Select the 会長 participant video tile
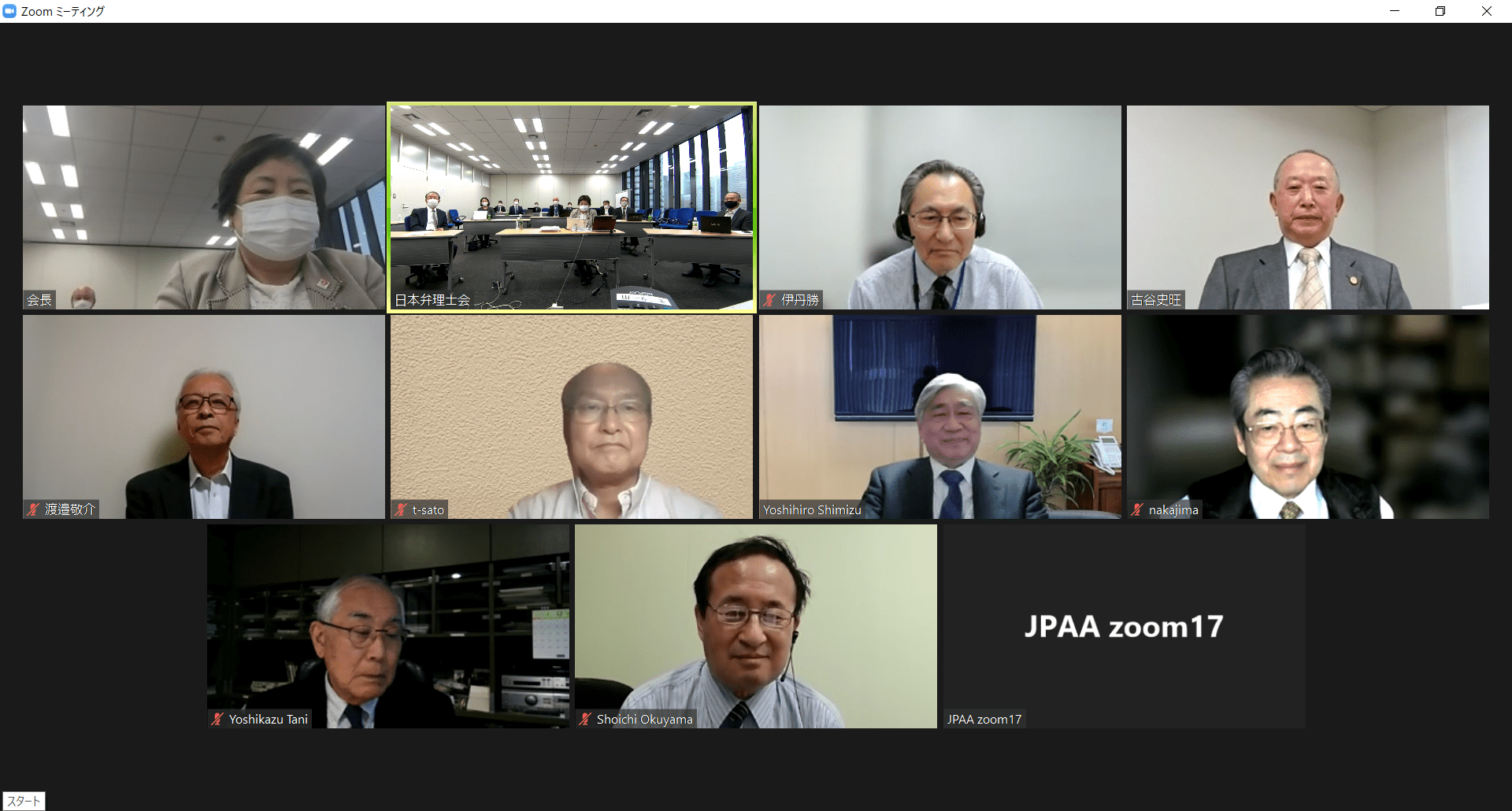 pyautogui.click(x=203, y=206)
